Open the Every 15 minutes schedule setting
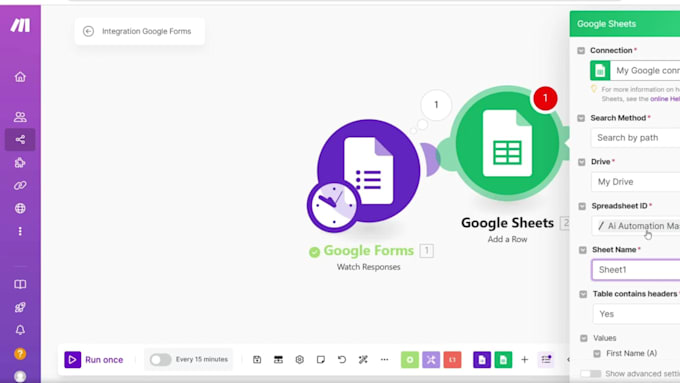The image size is (680, 383). tap(202, 359)
